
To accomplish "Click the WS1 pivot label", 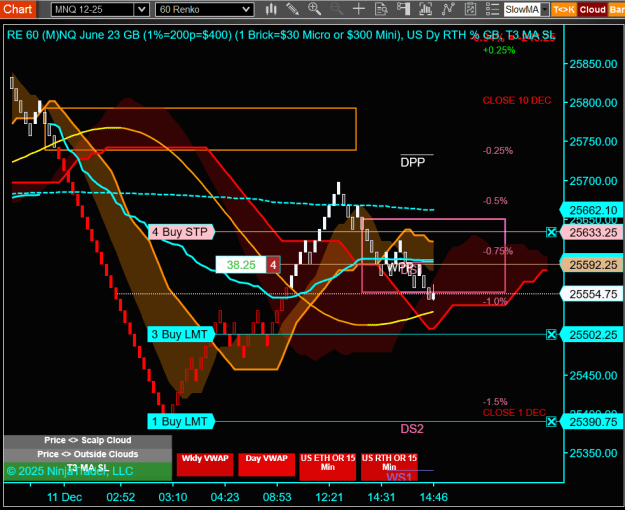I will [399, 477].
